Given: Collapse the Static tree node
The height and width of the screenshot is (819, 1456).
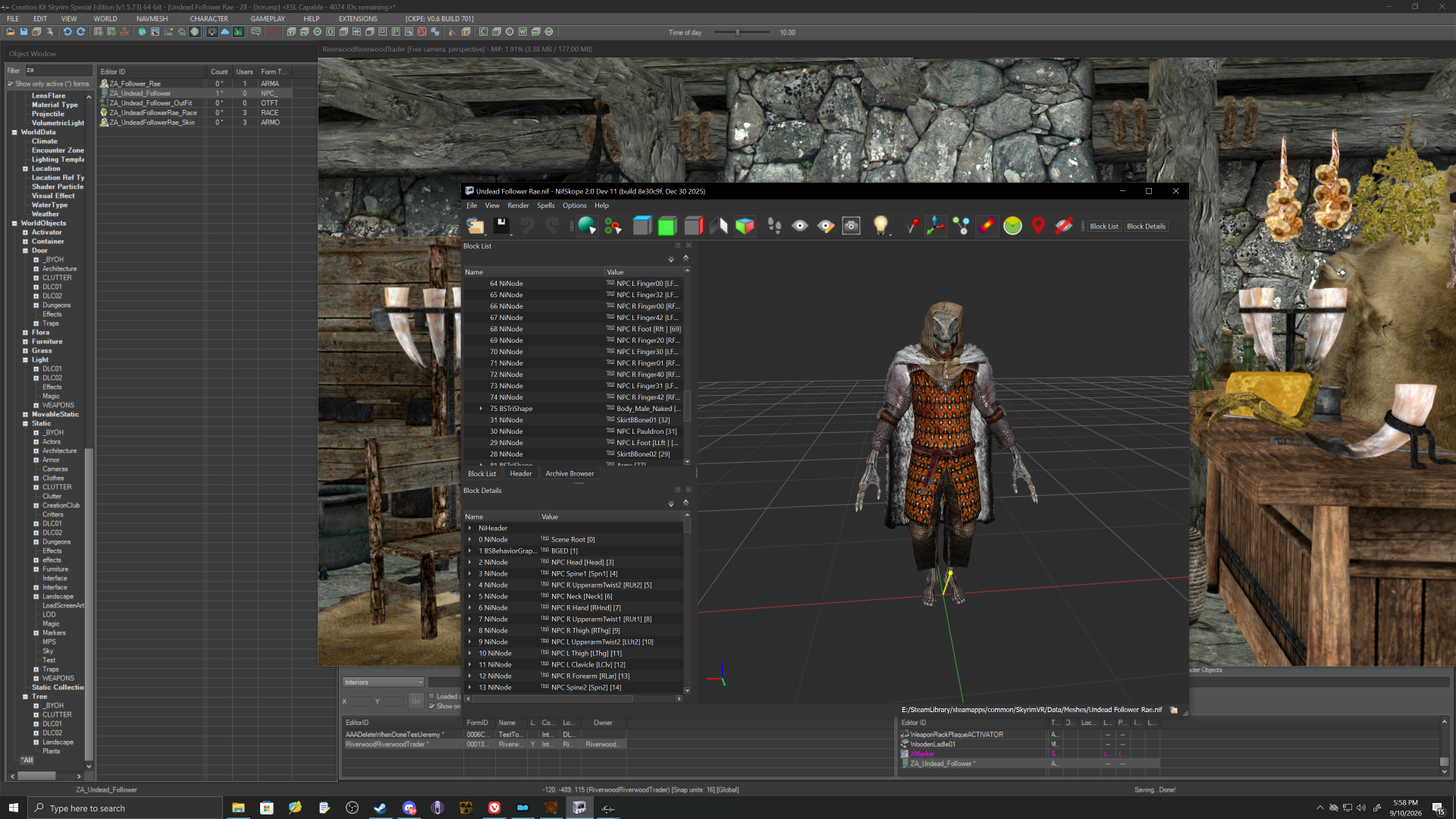Looking at the screenshot, I should [25, 423].
